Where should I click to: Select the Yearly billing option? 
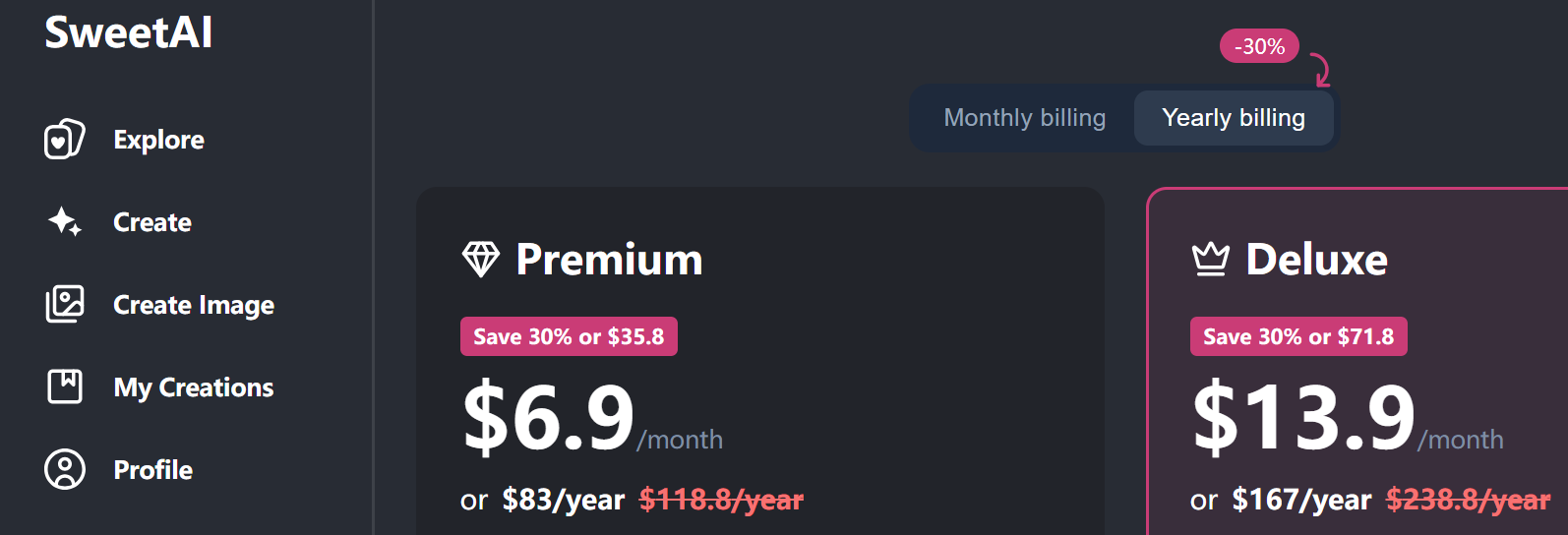tap(1234, 118)
